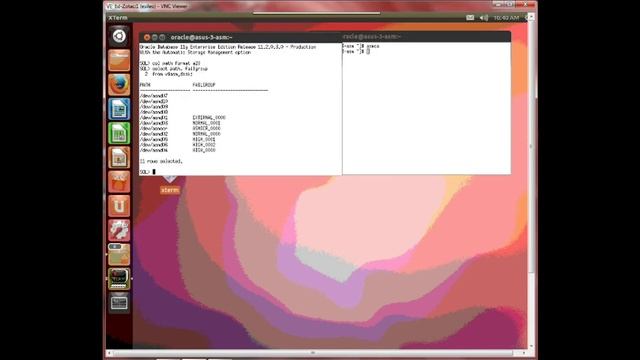
Task: Open the sound volume indicator
Action: pos(484,18)
